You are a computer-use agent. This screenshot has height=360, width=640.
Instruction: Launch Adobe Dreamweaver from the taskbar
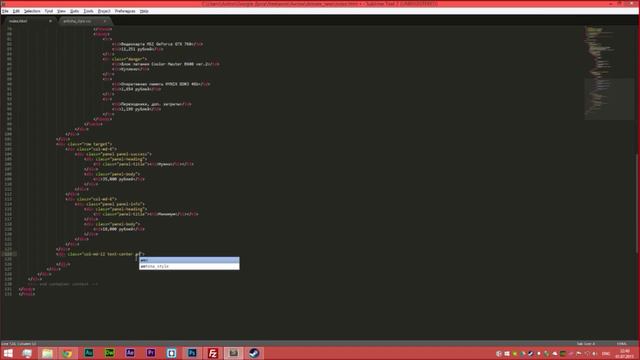click(109, 353)
